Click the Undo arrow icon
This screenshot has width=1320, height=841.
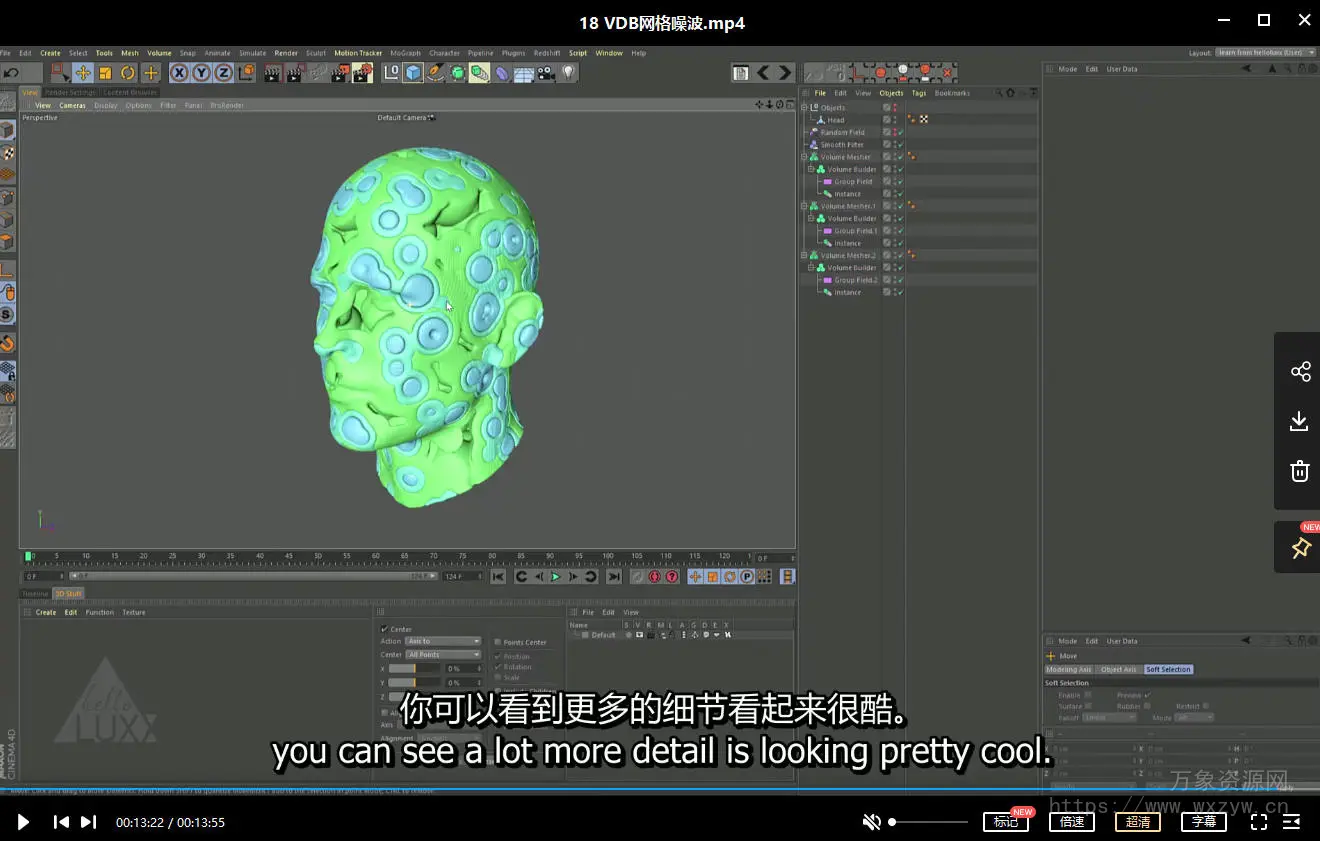click(11, 73)
